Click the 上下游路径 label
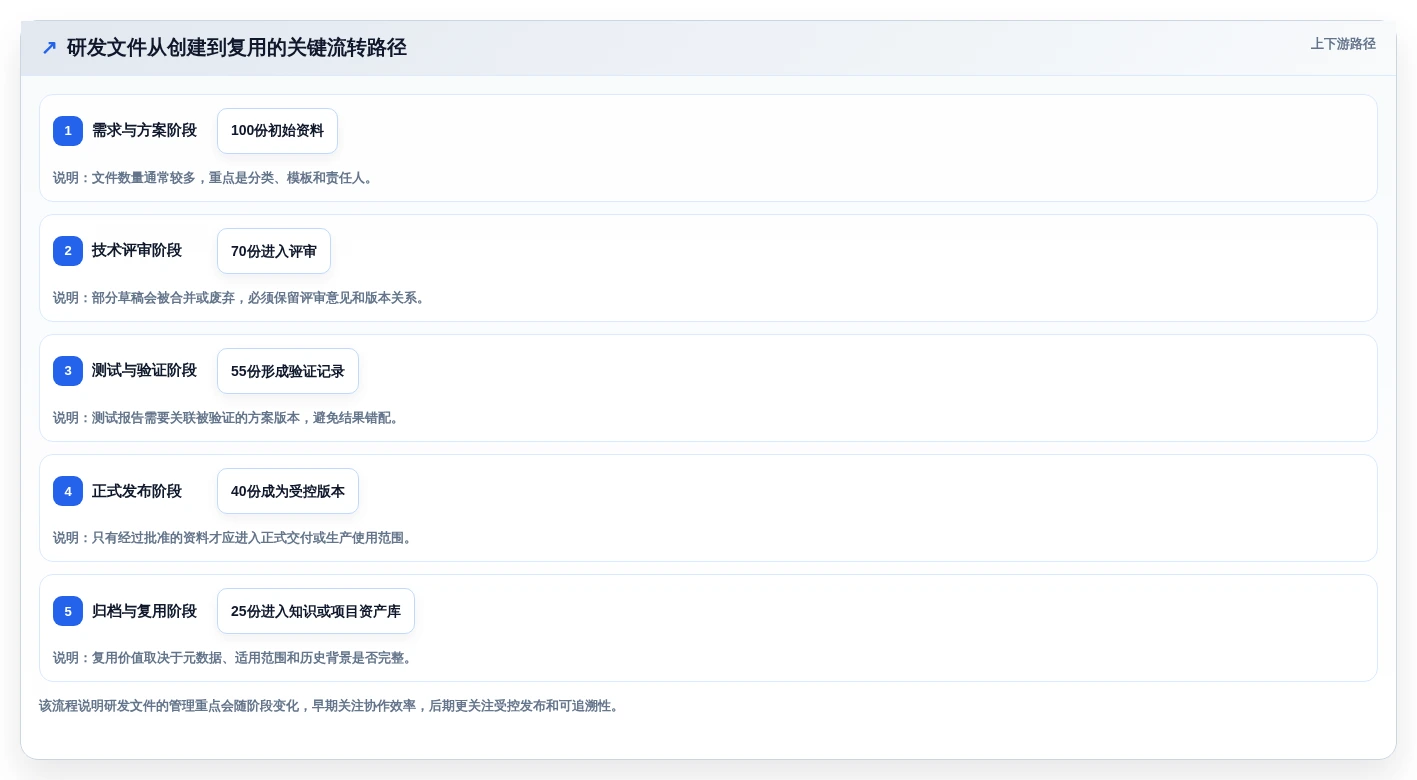The height and width of the screenshot is (780, 1417). pyautogui.click(x=1343, y=44)
